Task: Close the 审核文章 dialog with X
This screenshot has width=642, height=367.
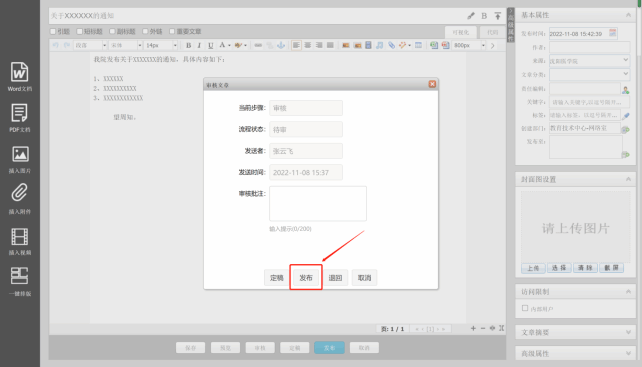Action: tap(432, 84)
